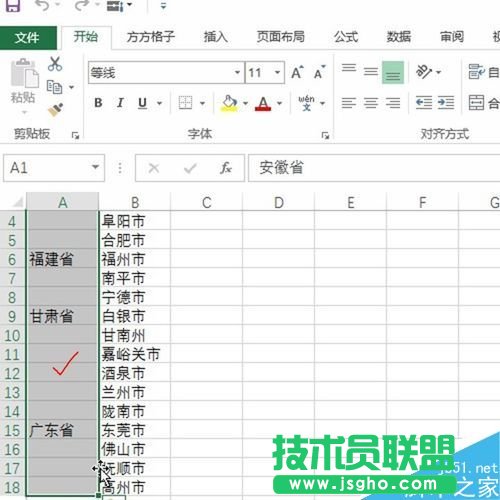Open the 审阅 tab
The height and width of the screenshot is (500, 500).
pos(452,37)
